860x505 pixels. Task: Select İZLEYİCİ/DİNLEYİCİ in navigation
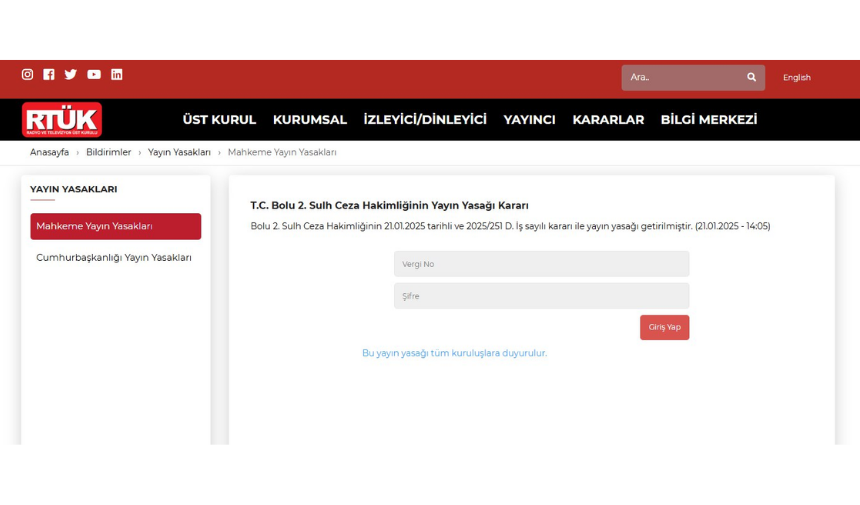(425, 120)
